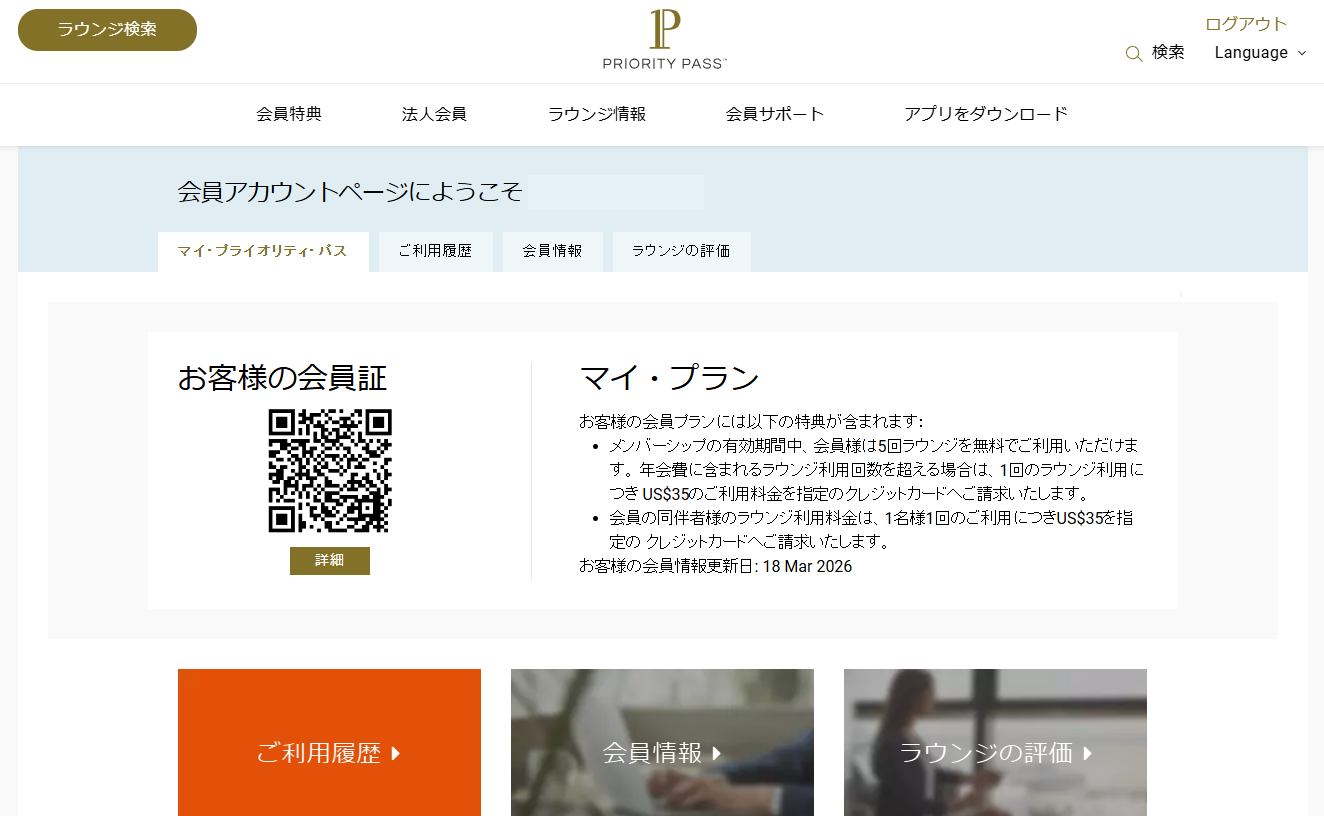This screenshot has width=1324, height=816.
Task: Open the Language dropdown
Action: tap(1260, 53)
